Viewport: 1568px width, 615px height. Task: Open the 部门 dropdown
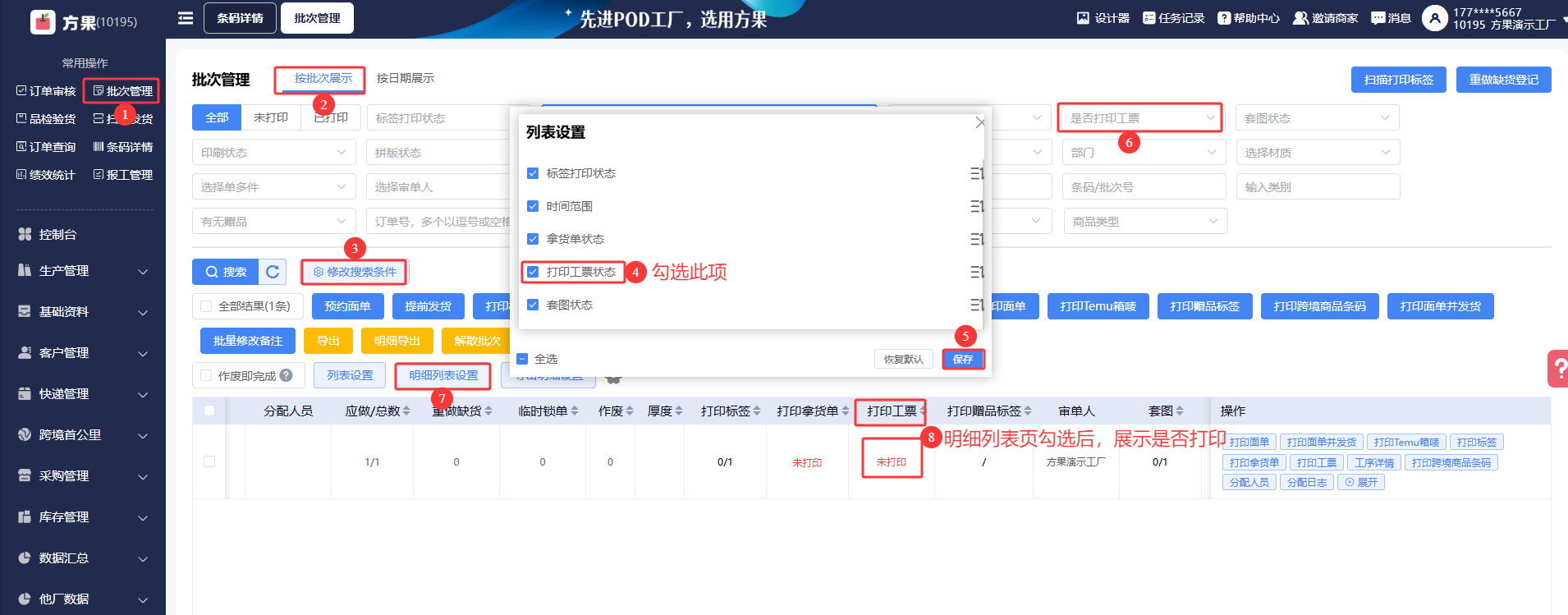coord(1144,153)
